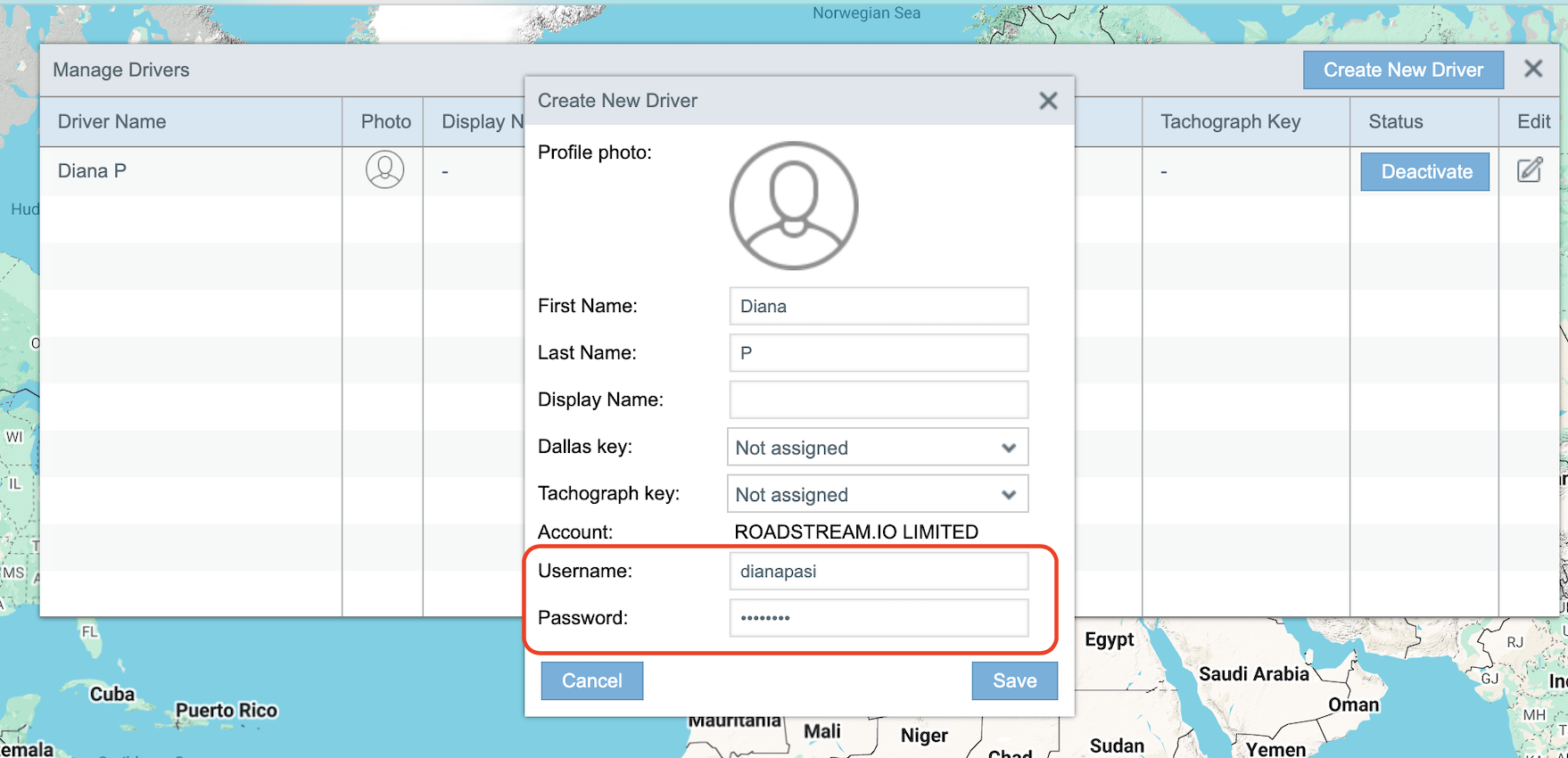Focus the Password input field
This screenshot has width=1568, height=758.
pos(878,618)
